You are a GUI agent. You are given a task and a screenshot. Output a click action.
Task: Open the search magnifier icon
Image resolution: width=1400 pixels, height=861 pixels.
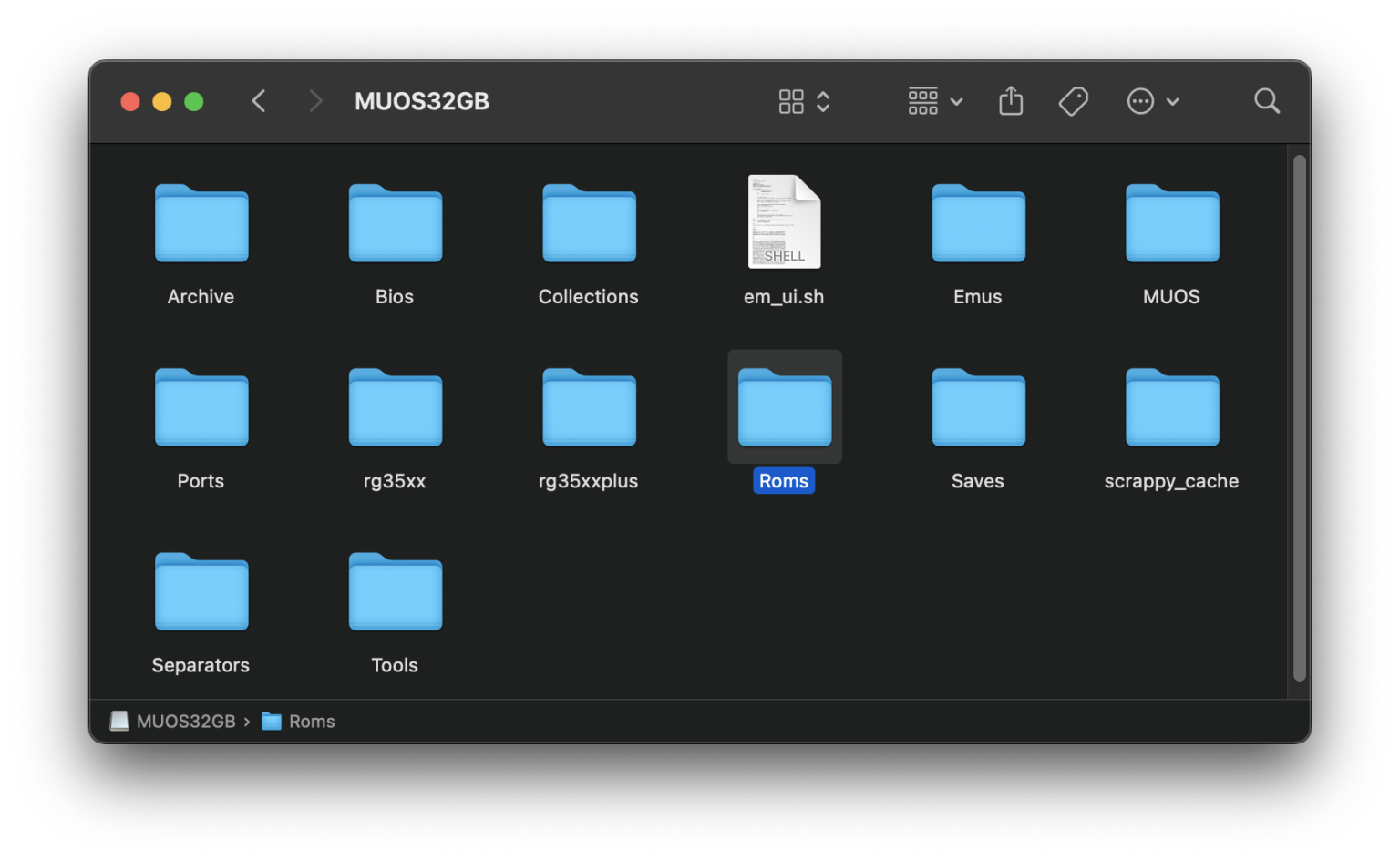tap(1266, 101)
